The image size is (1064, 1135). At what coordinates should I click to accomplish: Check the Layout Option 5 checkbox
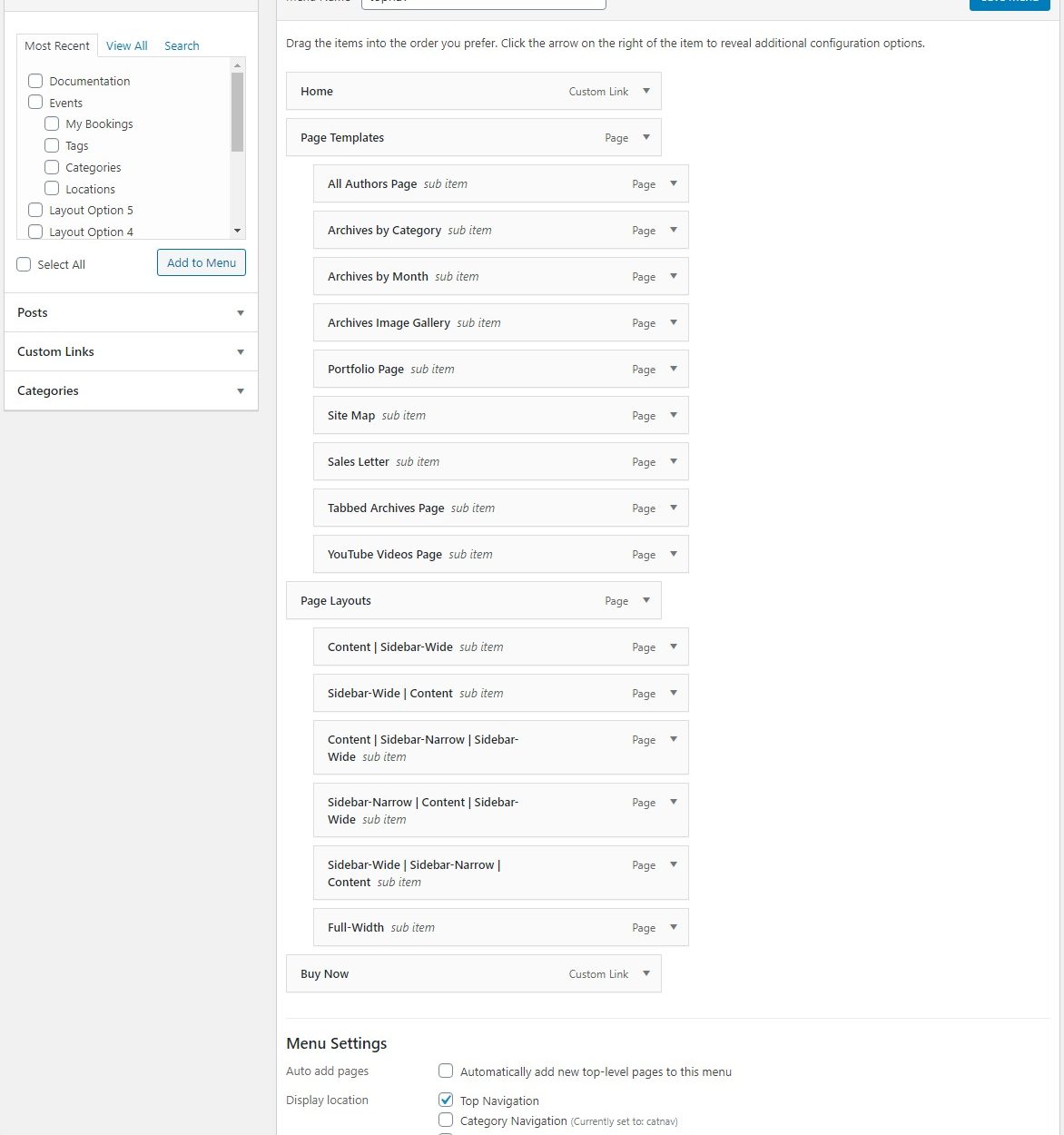coord(35,210)
